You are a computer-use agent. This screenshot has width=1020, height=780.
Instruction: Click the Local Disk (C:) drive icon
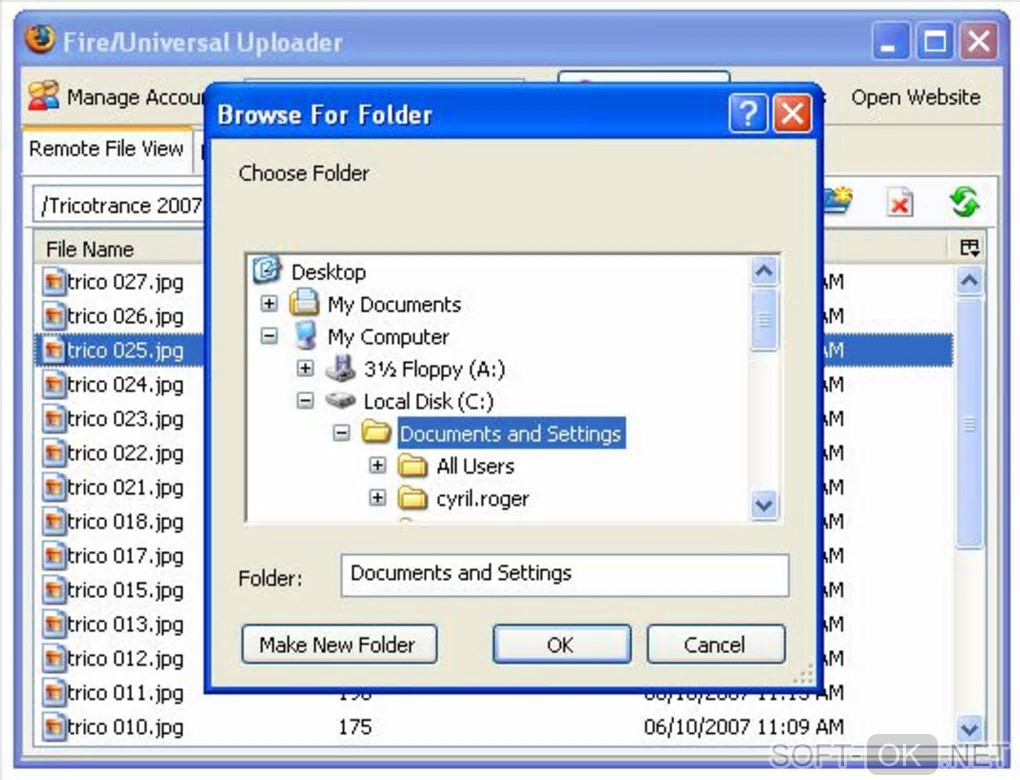point(340,400)
